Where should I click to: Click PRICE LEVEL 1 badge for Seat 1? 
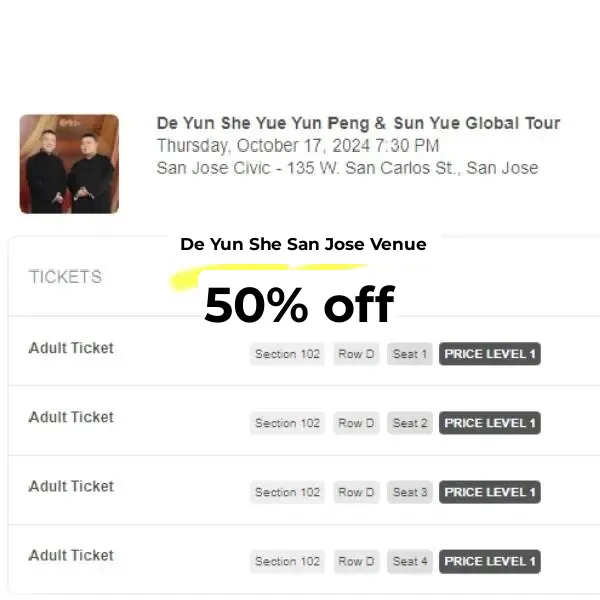click(x=490, y=354)
